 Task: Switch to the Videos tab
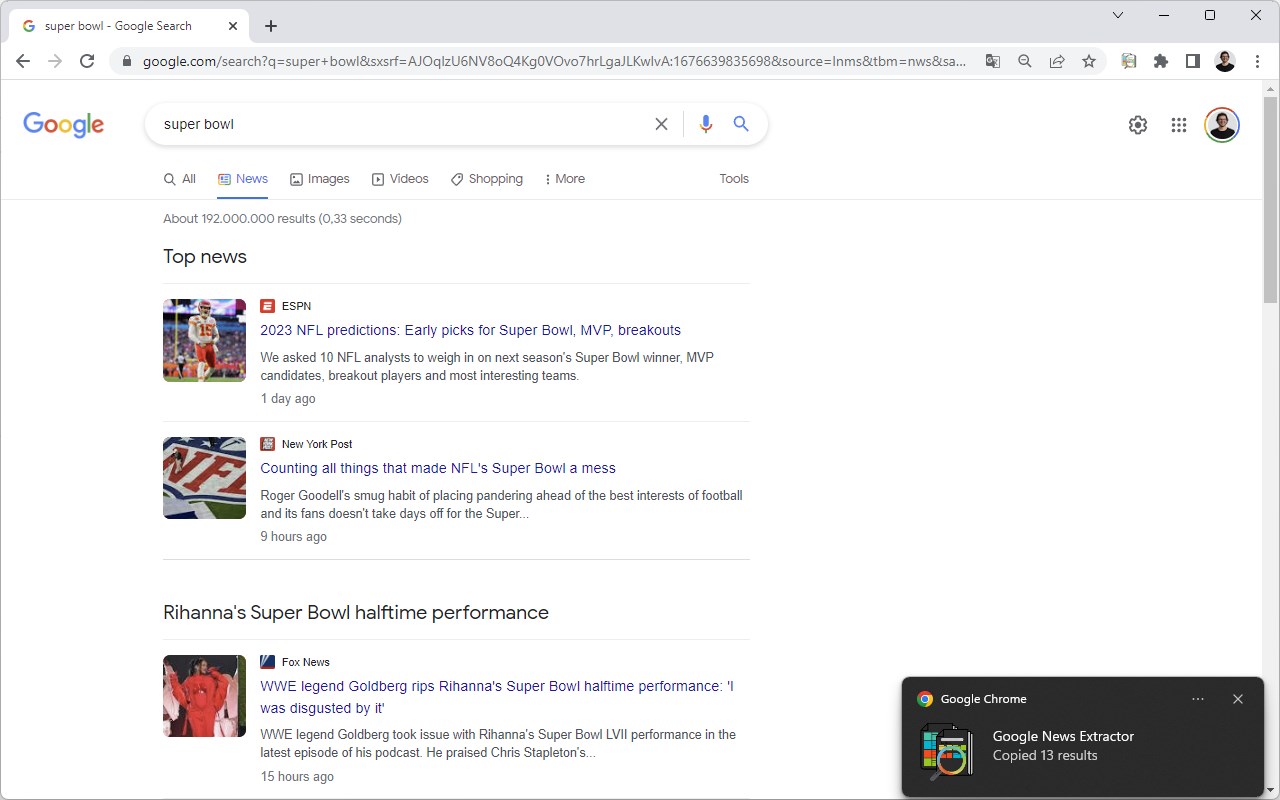400,179
